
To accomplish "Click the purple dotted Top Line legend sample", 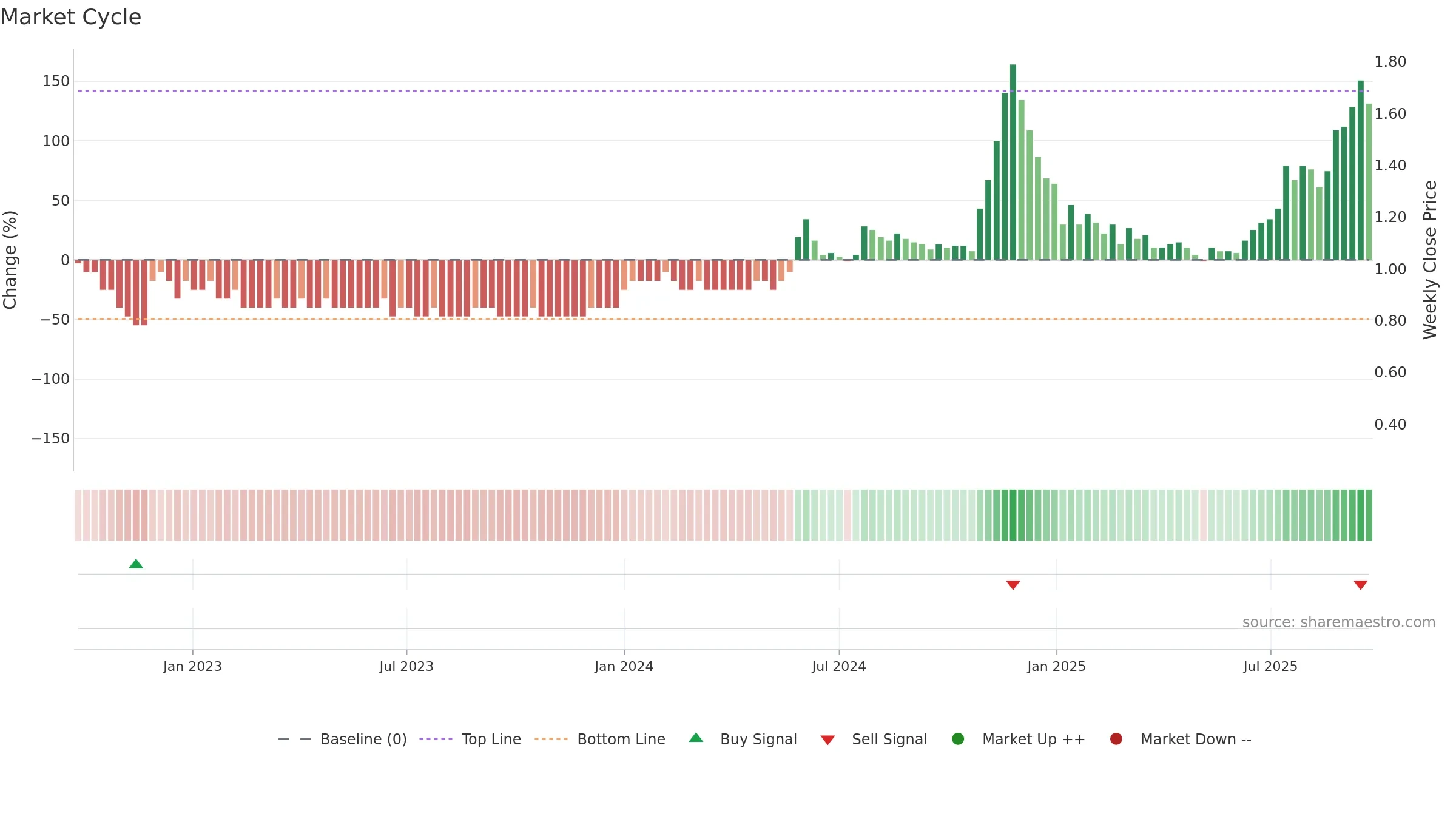I will point(436,739).
